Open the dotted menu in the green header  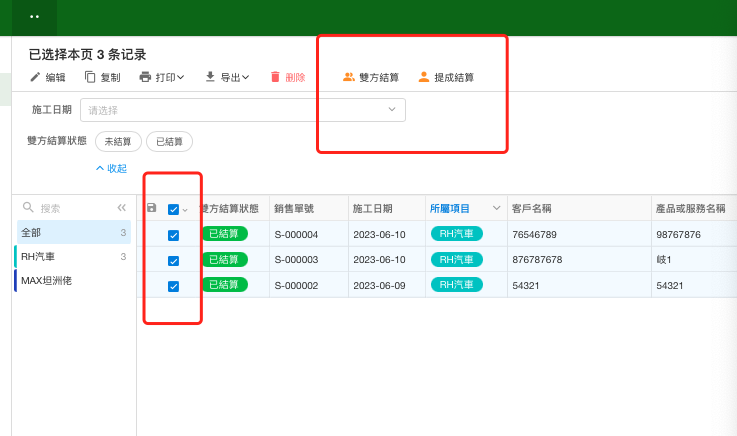(34, 17)
